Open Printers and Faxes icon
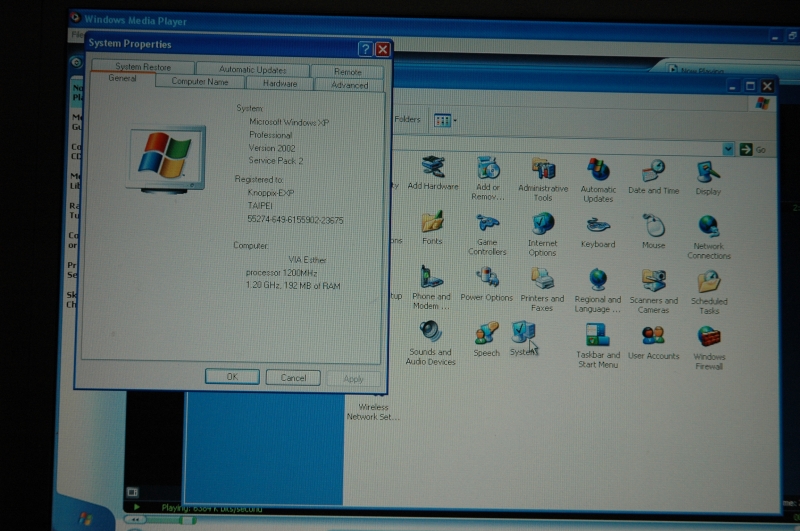Viewport: 800px width, 531px height. (x=542, y=289)
